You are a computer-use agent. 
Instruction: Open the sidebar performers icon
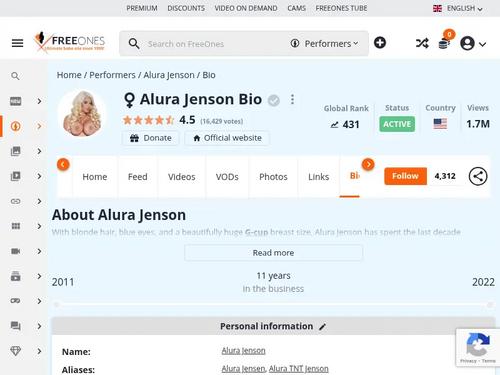[x=16, y=126]
